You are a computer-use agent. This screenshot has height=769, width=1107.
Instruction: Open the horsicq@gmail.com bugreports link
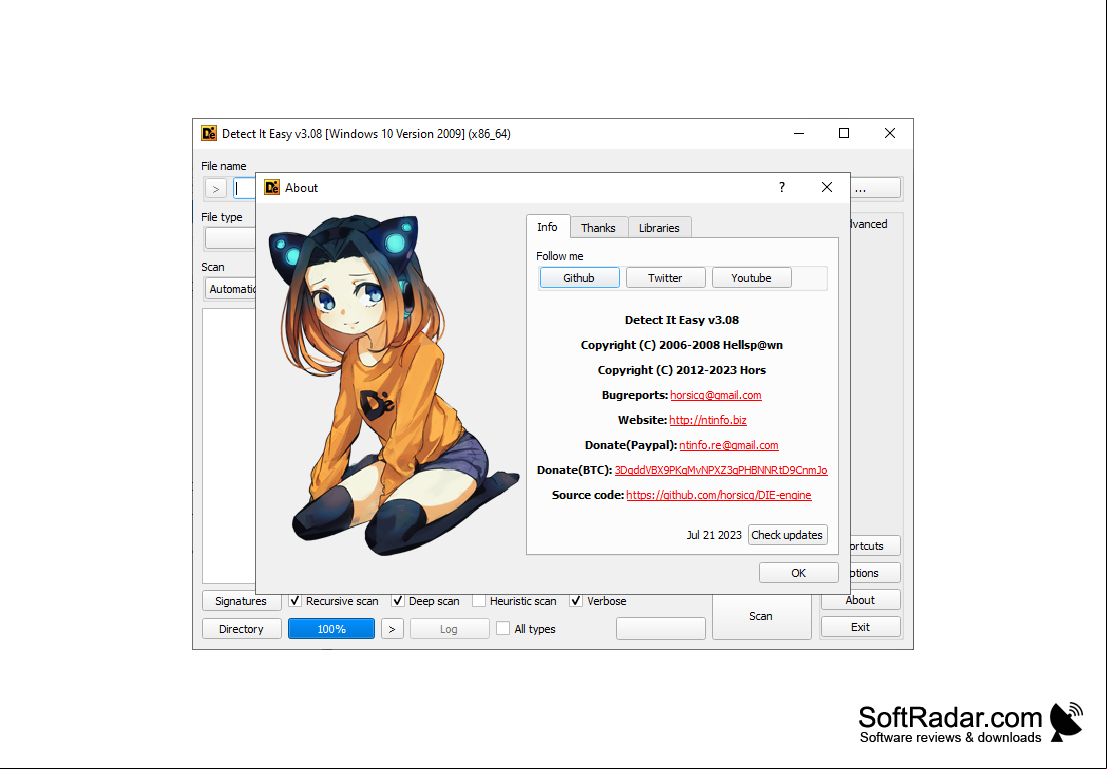(716, 395)
